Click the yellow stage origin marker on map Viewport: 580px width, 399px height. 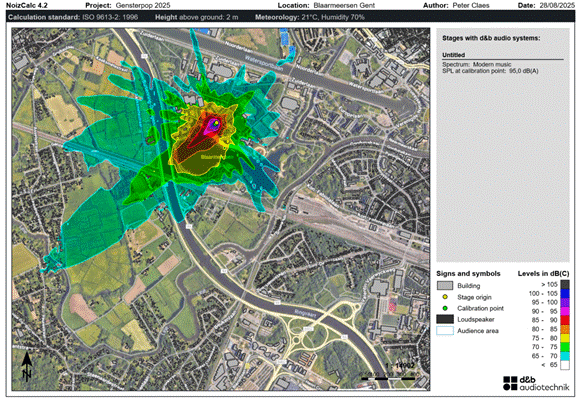[217, 122]
